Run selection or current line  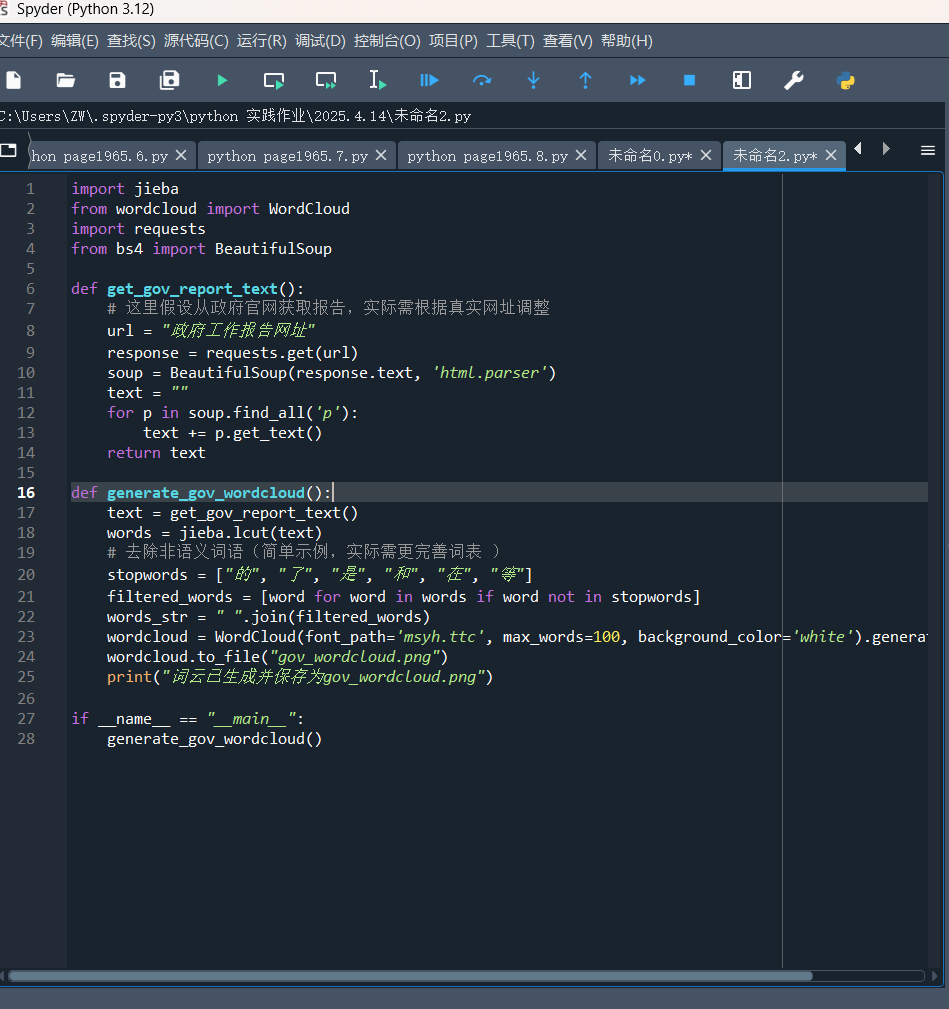coord(378,80)
